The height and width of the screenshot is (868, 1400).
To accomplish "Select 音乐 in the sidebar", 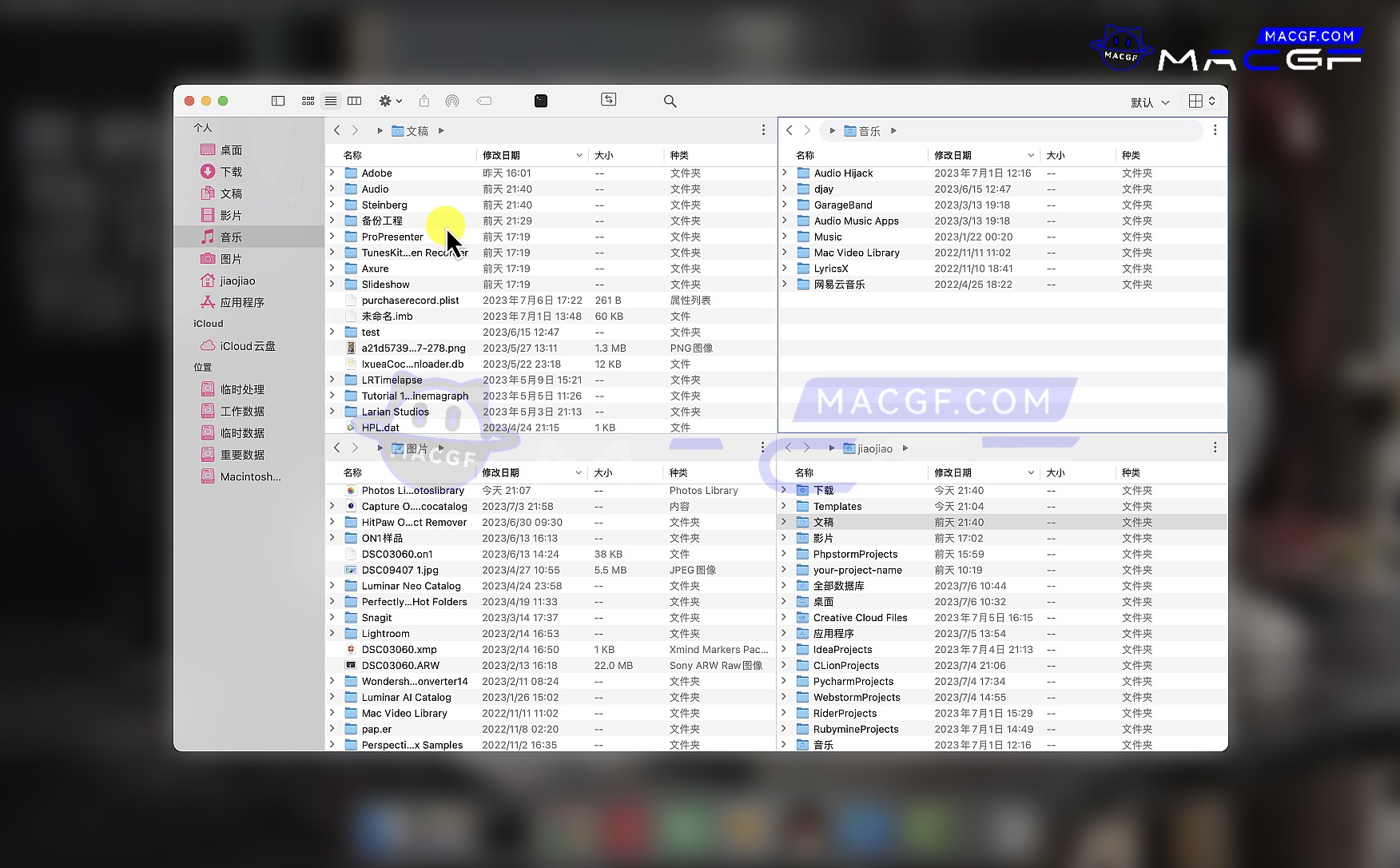I will [x=231, y=237].
